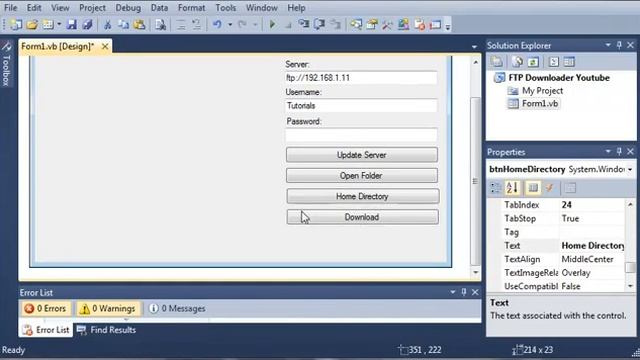Select My Project in Solution Explorer
640x360 pixels.
pos(542,91)
